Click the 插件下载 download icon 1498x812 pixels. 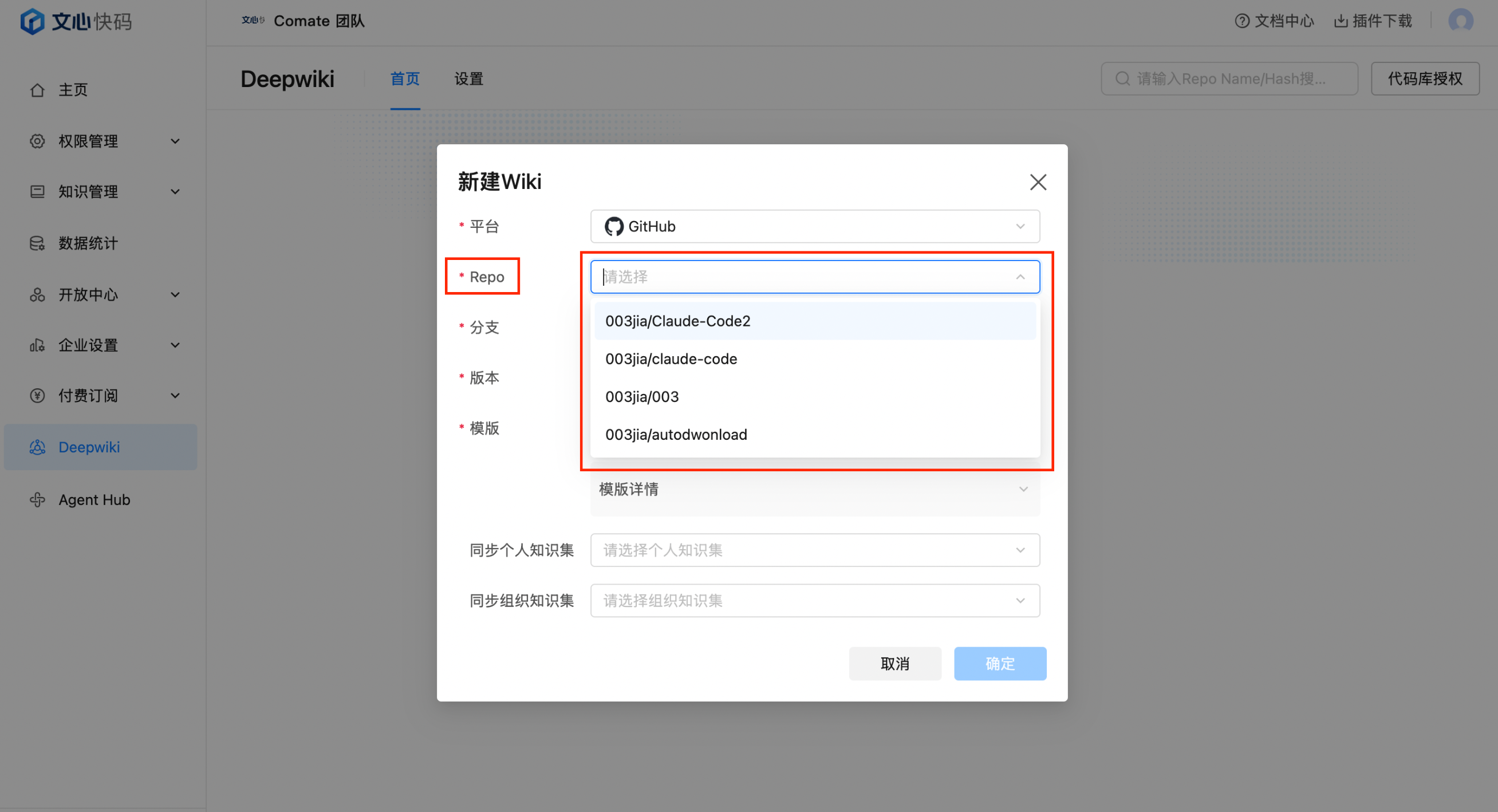[1341, 21]
